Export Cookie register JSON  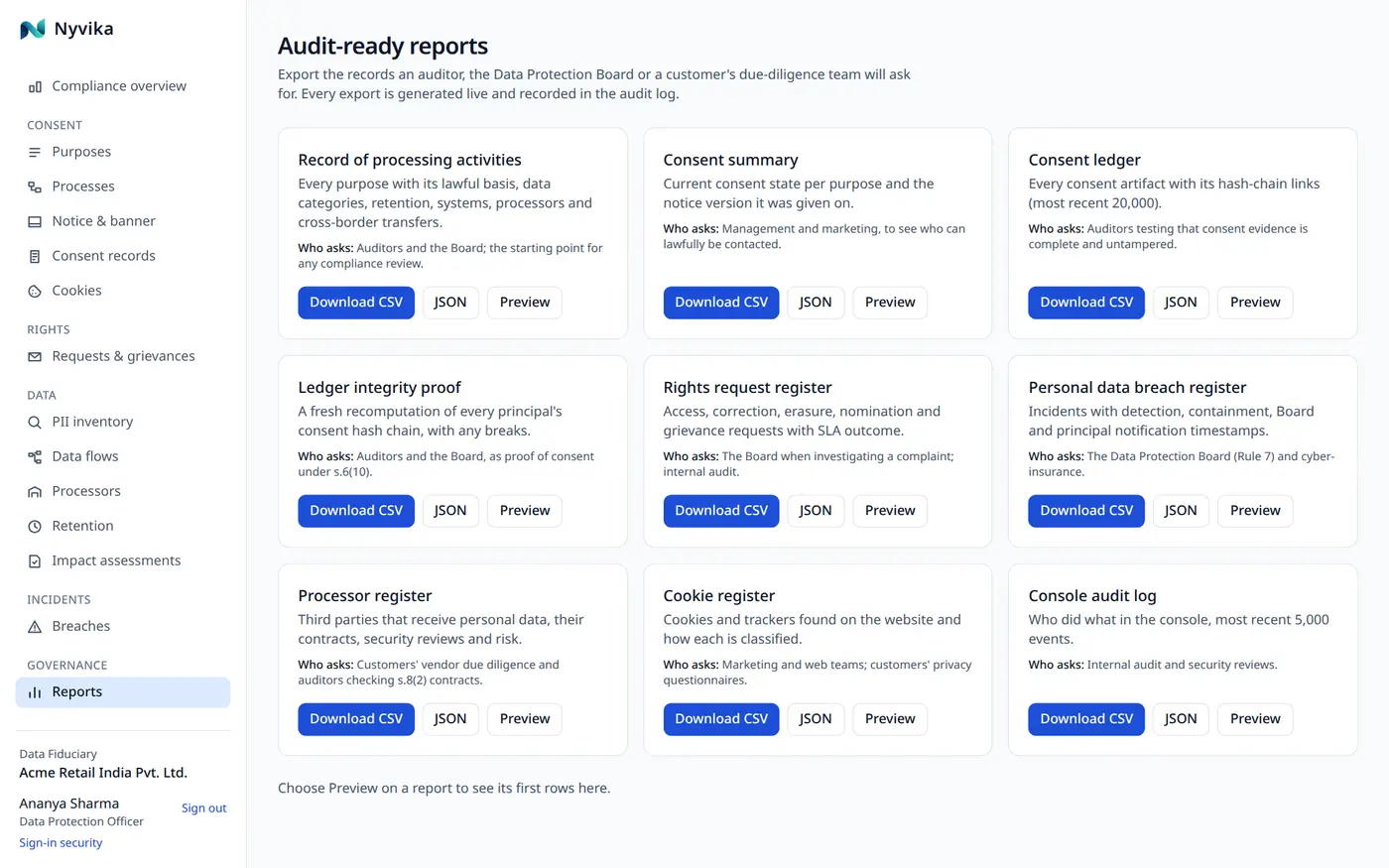816,719
